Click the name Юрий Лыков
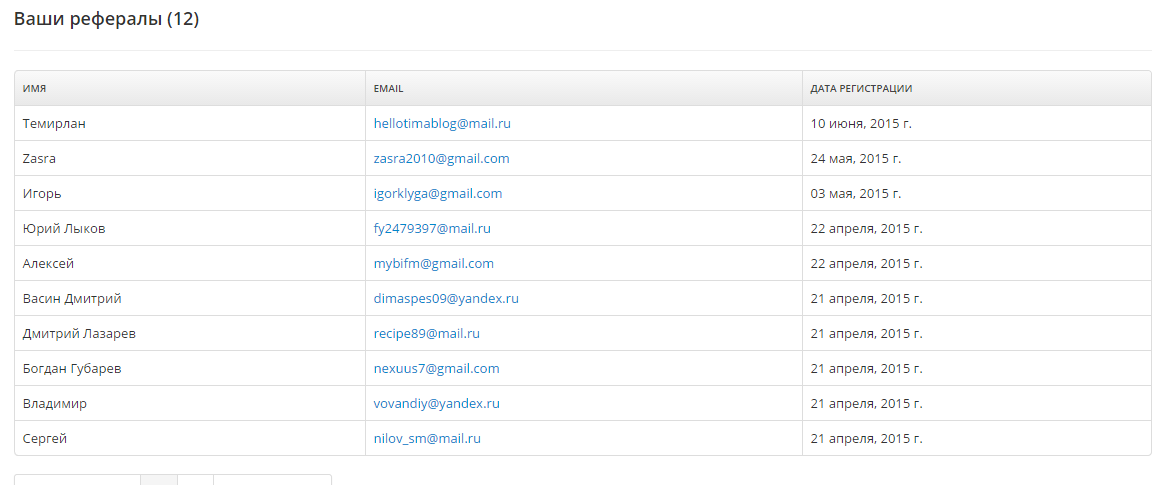 [64, 228]
